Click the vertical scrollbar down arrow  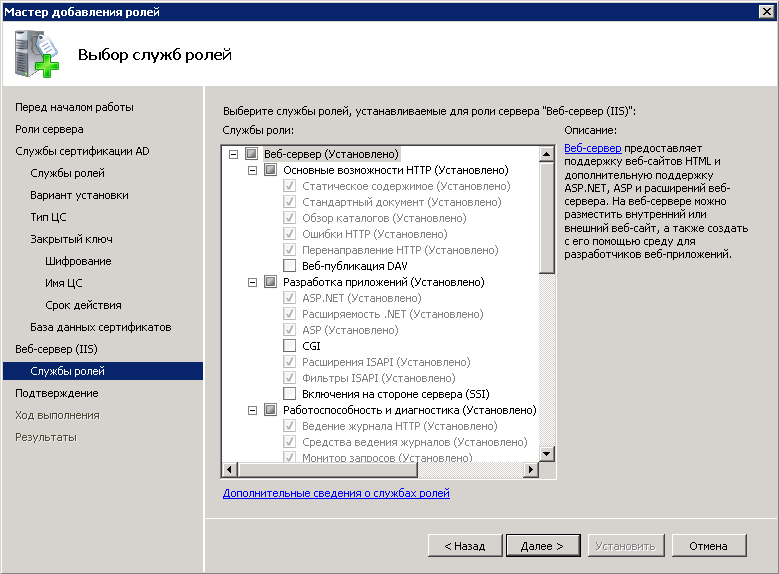[x=547, y=453]
